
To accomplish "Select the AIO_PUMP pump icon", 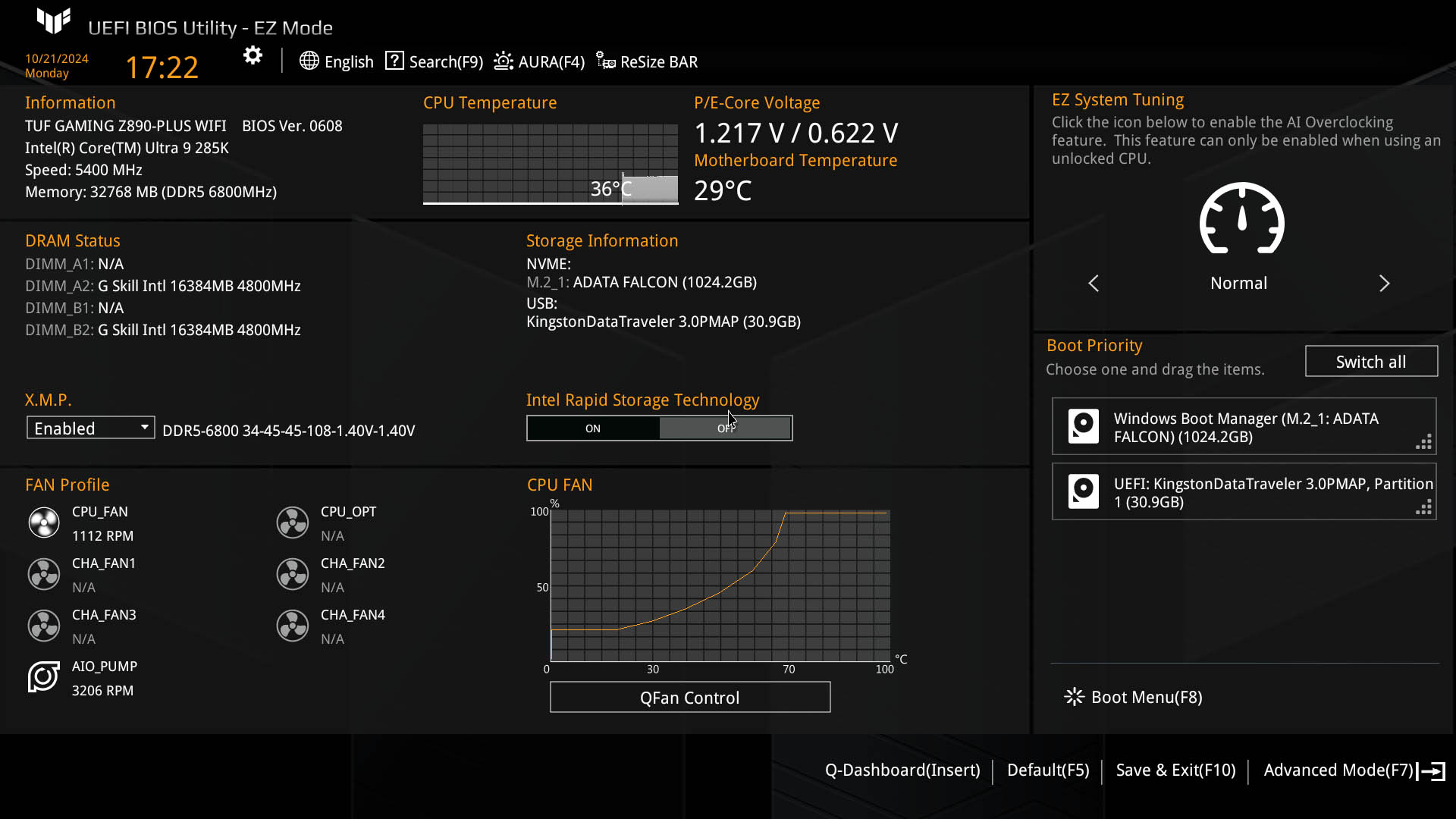I will point(44,676).
